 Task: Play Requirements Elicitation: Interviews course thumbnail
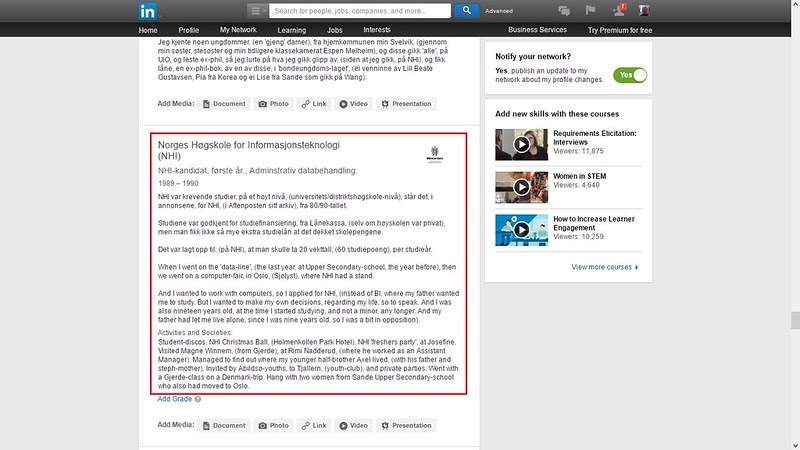click(521, 144)
